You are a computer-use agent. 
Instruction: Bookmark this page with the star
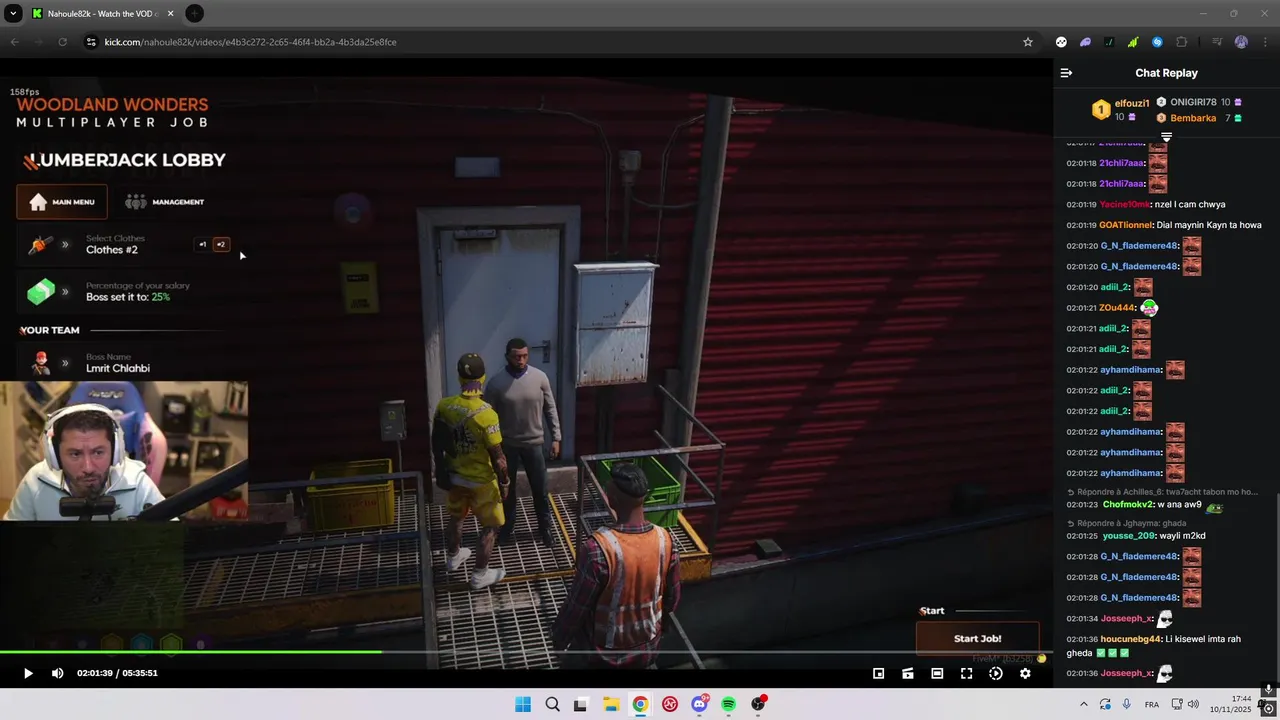point(1027,42)
